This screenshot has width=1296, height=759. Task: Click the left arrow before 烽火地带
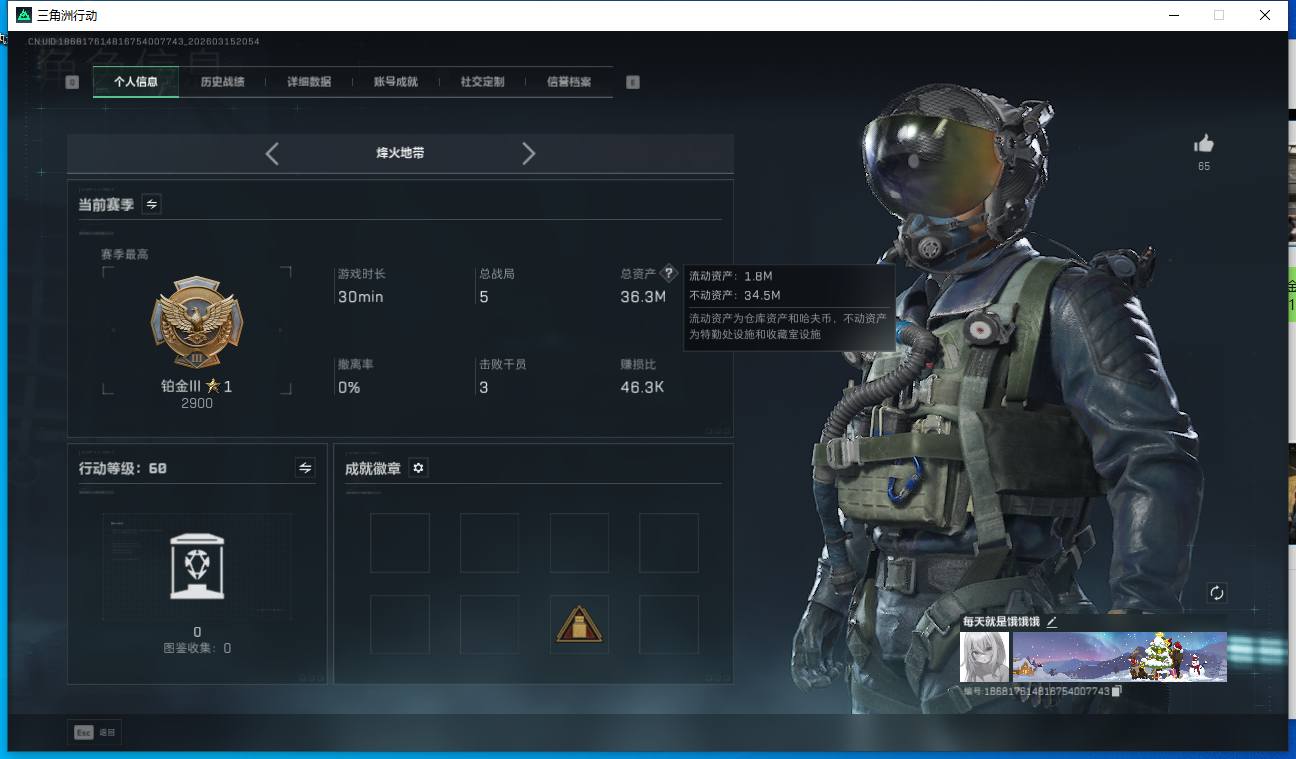coord(272,153)
